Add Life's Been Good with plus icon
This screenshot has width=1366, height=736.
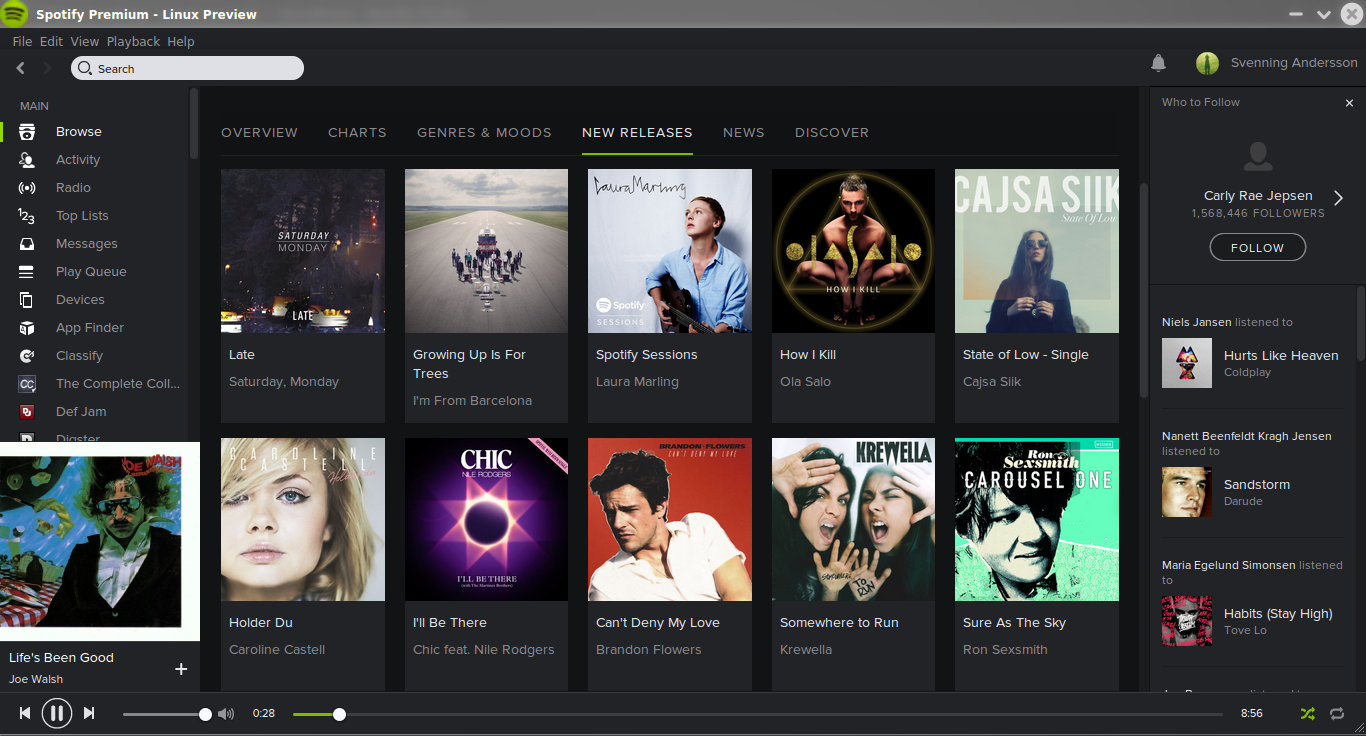point(181,669)
